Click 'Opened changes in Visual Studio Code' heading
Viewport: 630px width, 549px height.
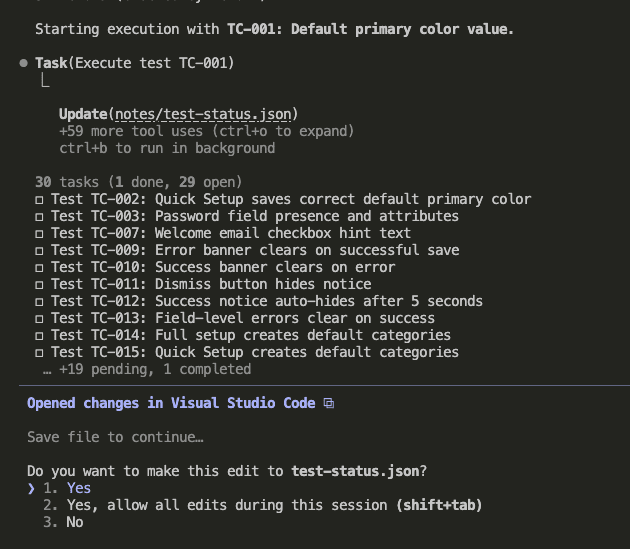(171, 403)
